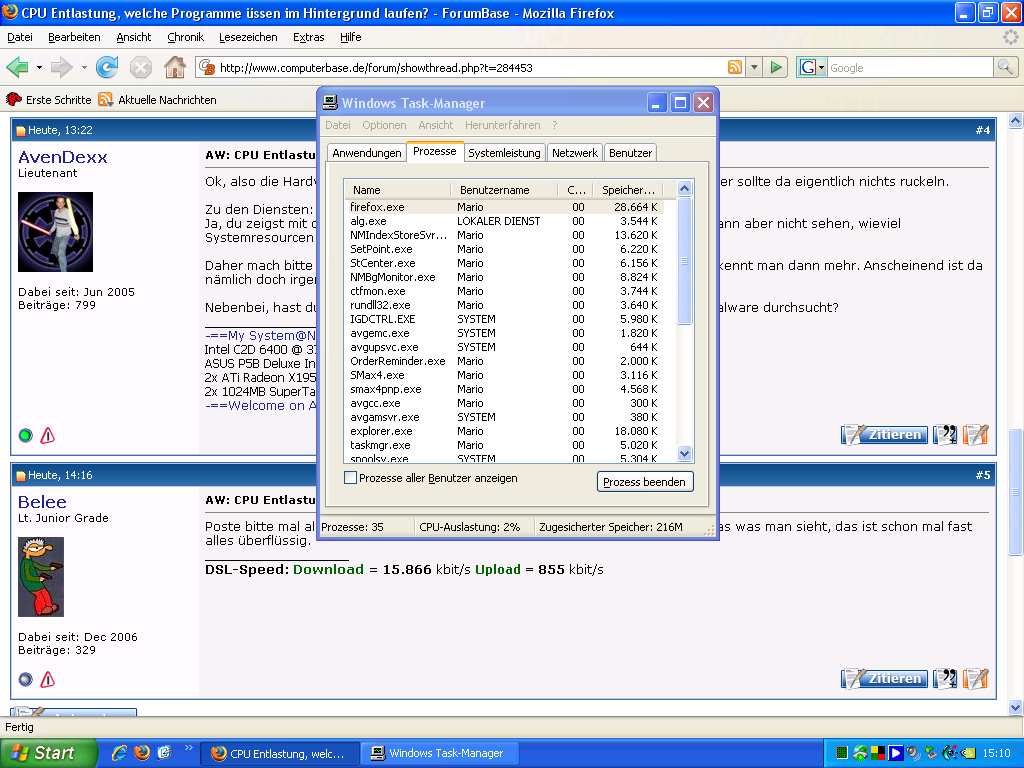The height and width of the screenshot is (768, 1024).
Task: Click AvenDexx's avatar thumbnail
Action: [56, 232]
